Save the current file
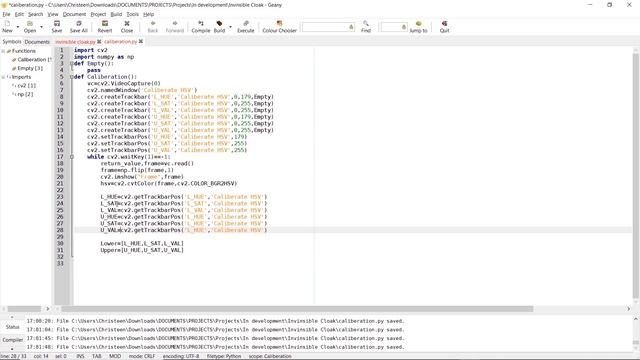The width and height of the screenshot is (640, 360). click(x=57, y=27)
